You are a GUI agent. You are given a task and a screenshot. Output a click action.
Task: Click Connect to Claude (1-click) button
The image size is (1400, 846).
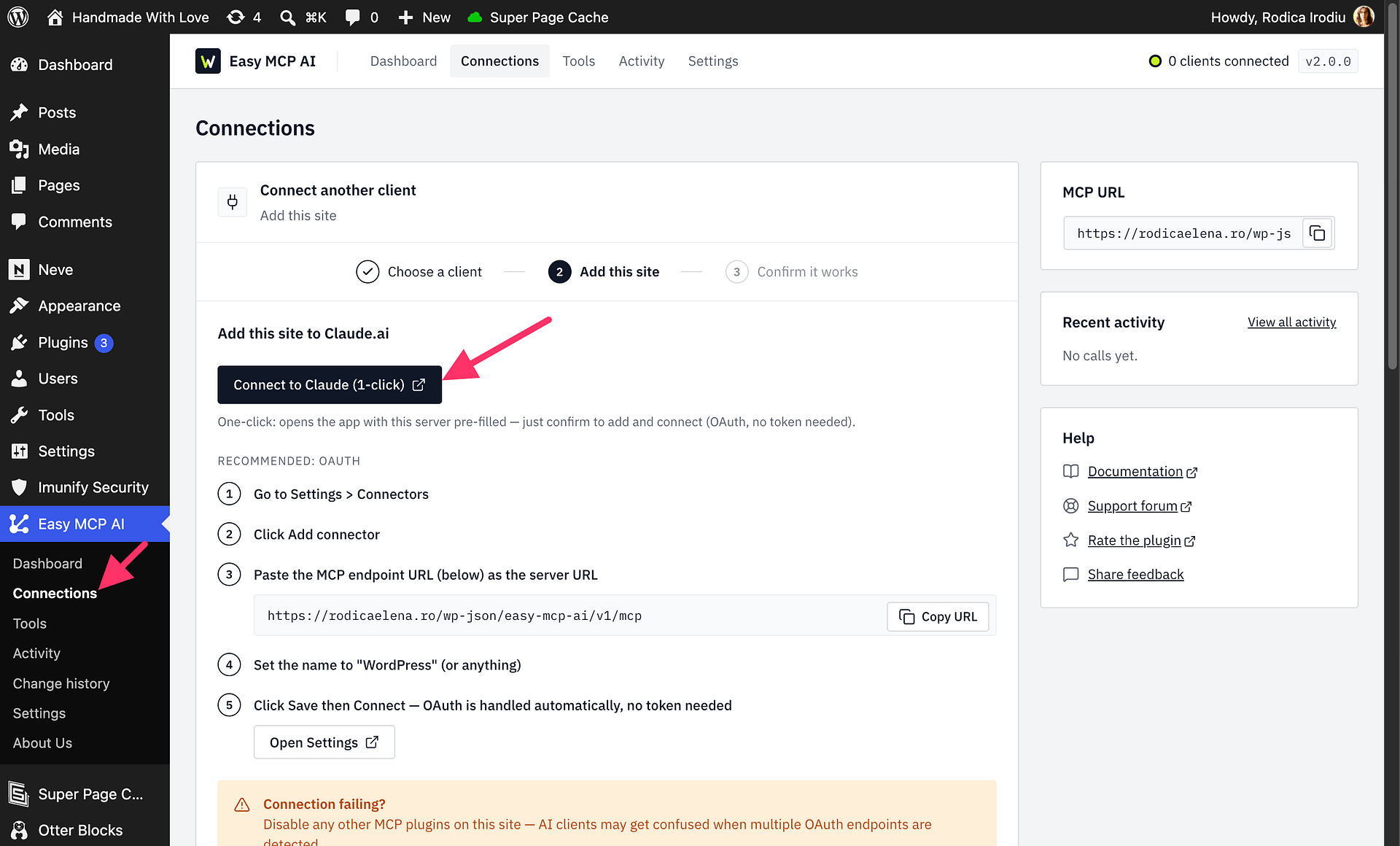(330, 384)
